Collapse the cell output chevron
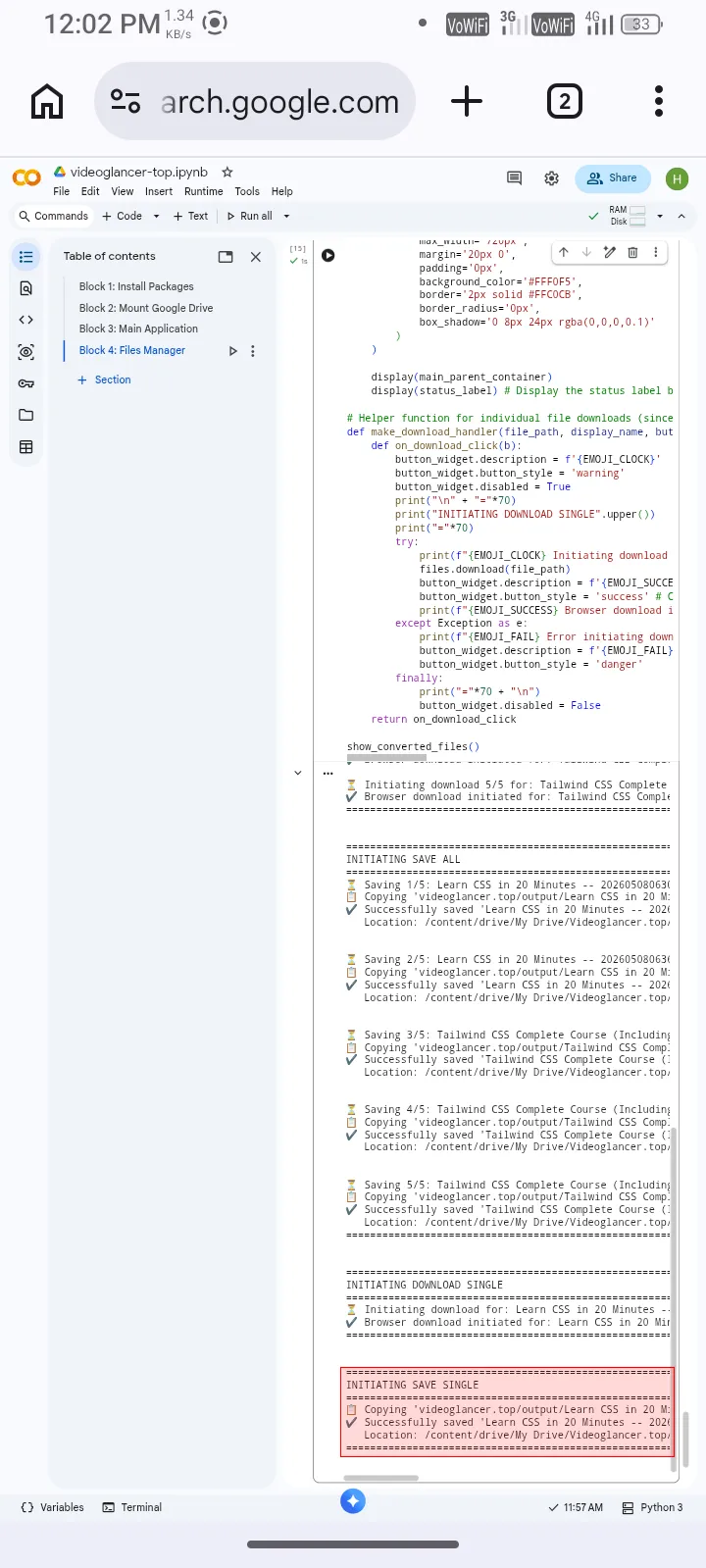 tap(298, 773)
